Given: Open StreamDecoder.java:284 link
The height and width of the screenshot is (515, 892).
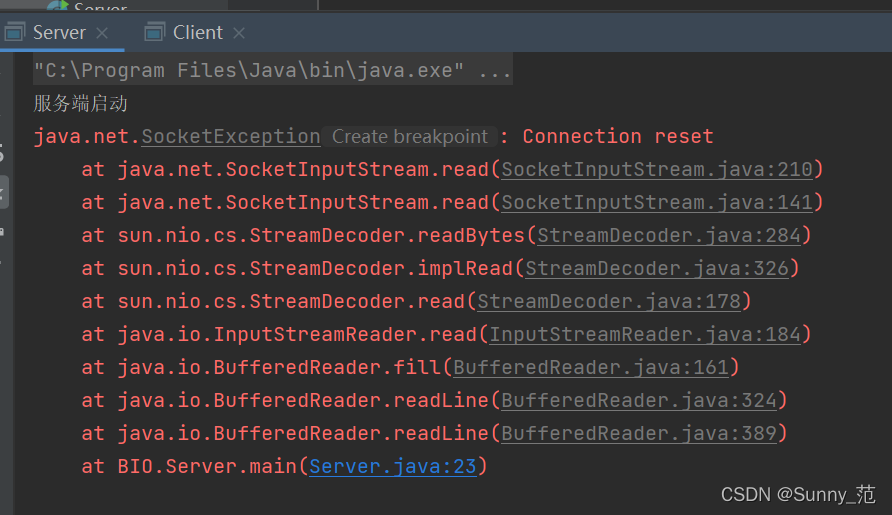Looking at the screenshot, I should (668, 236).
